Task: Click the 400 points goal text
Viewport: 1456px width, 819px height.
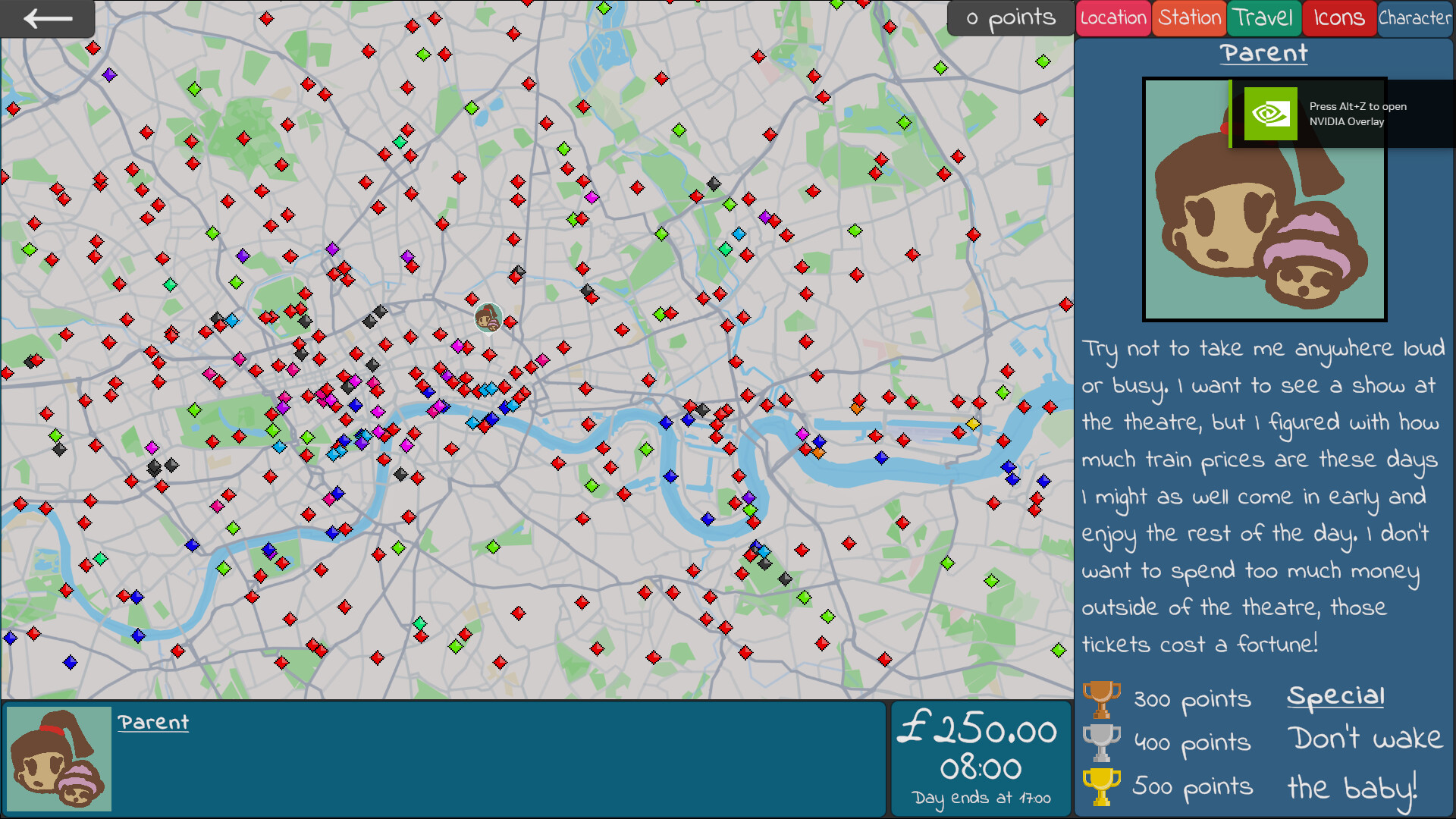Action: tap(1192, 743)
